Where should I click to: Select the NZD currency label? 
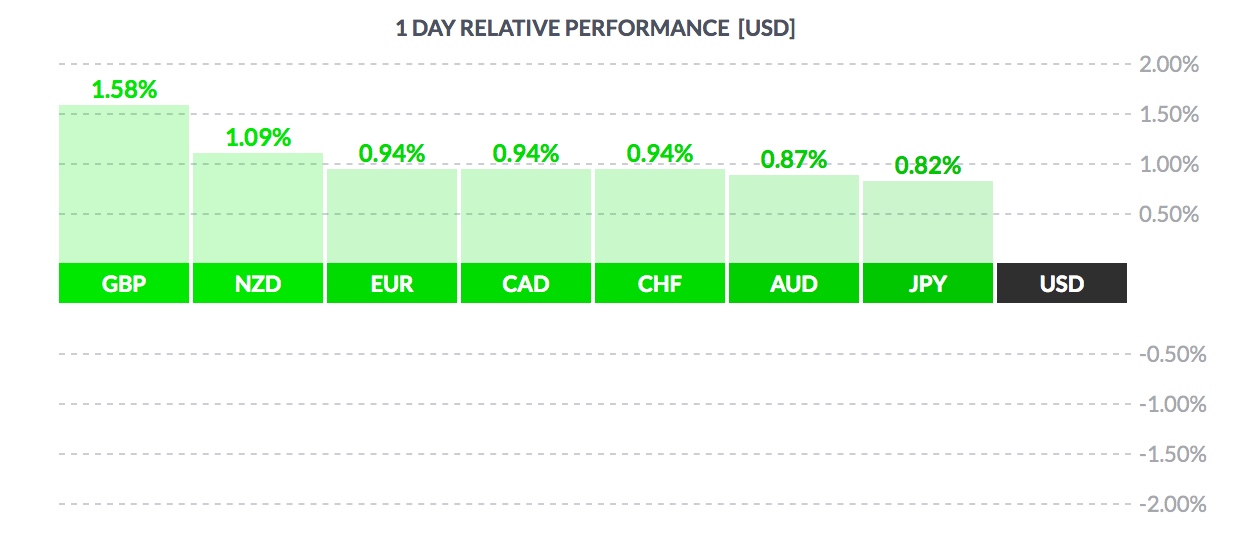click(x=258, y=283)
